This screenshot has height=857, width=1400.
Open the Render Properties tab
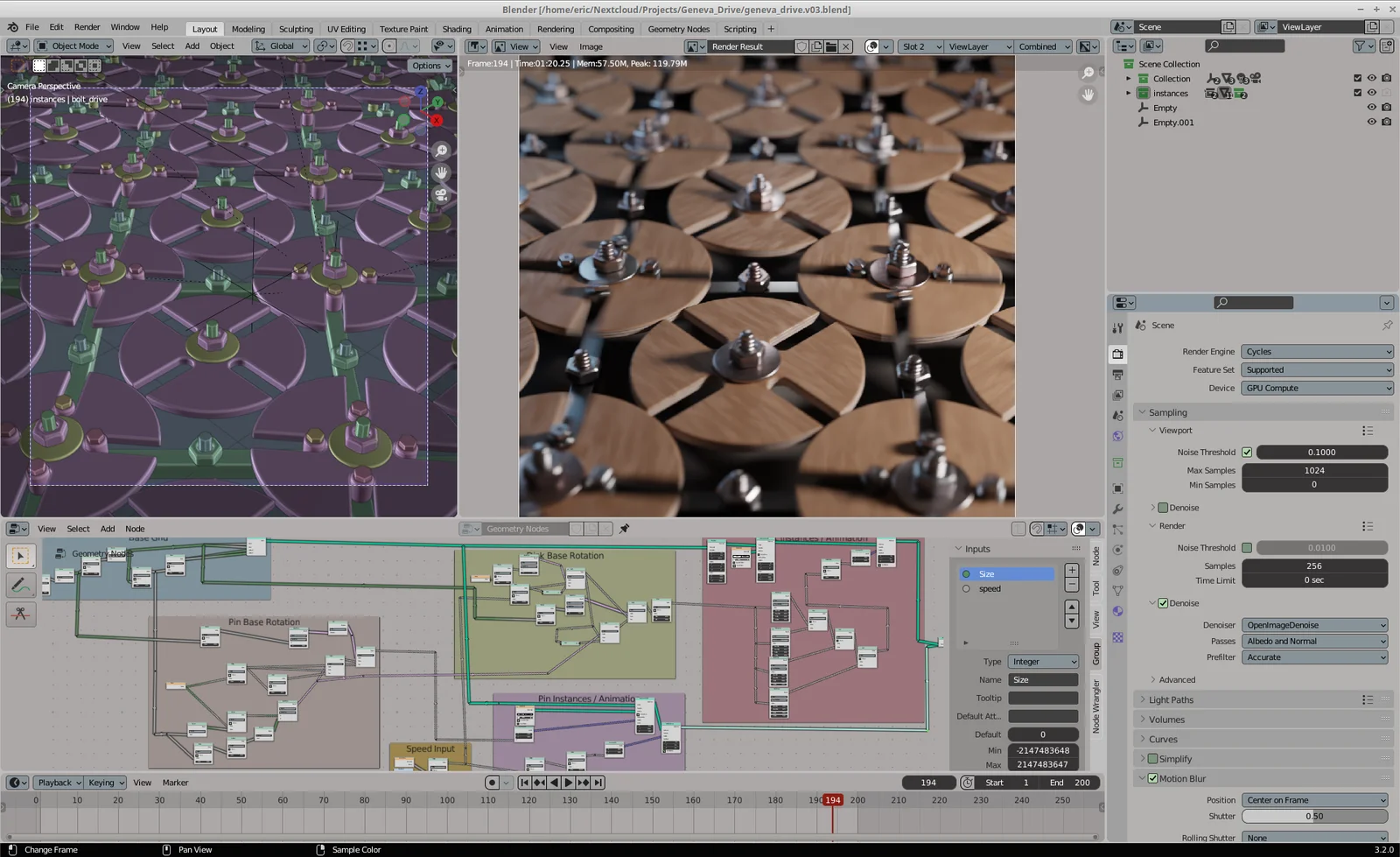[x=1117, y=354]
